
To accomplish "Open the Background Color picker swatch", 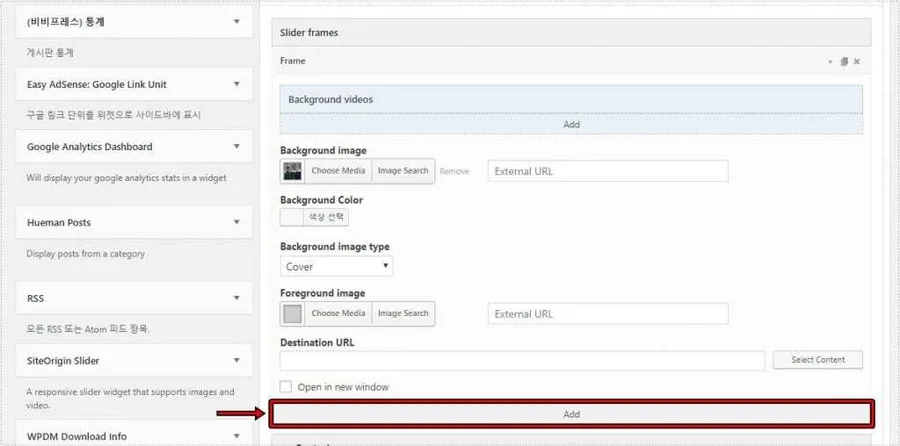I will pos(292,217).
